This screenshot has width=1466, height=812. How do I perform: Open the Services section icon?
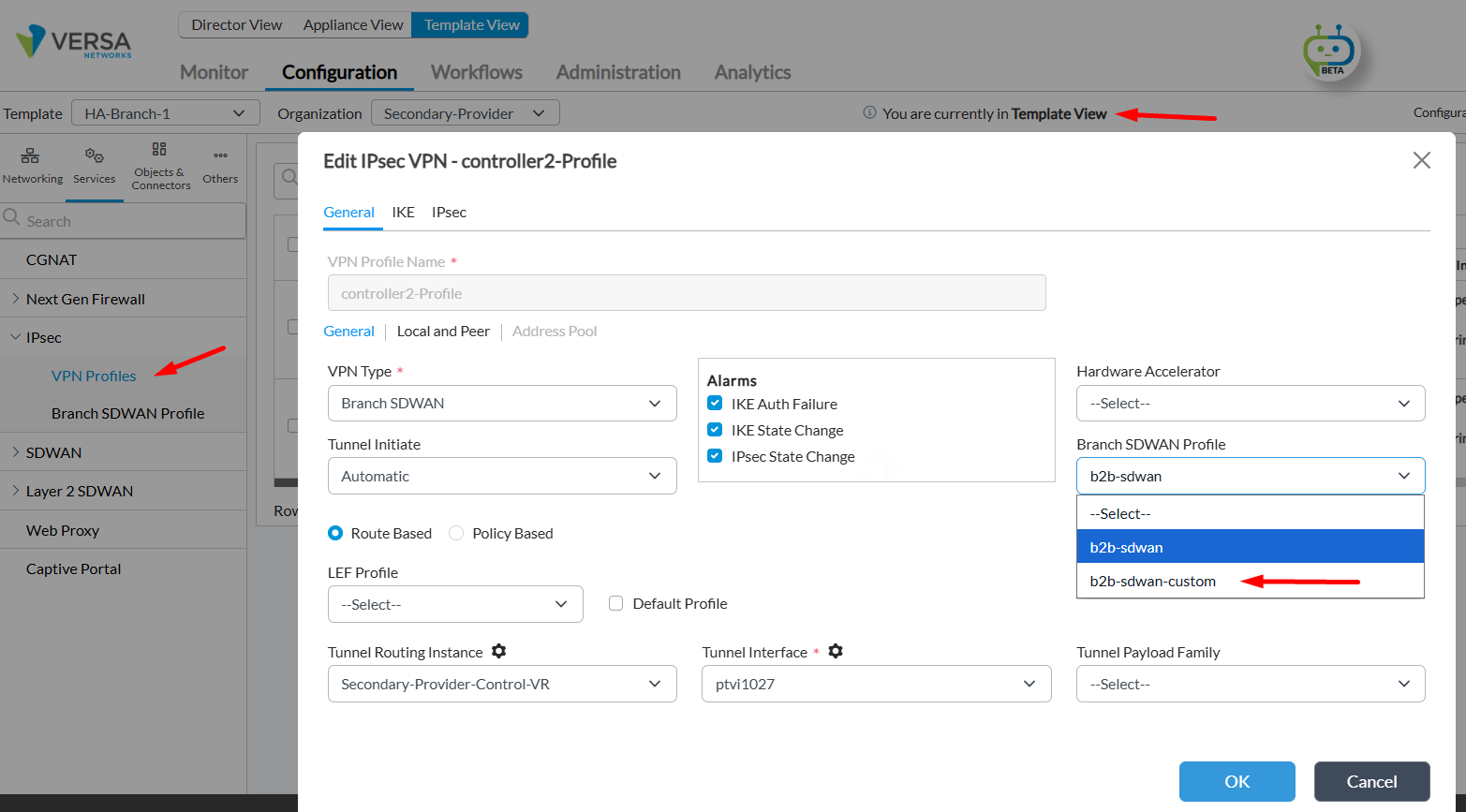[x=95, y=155]
